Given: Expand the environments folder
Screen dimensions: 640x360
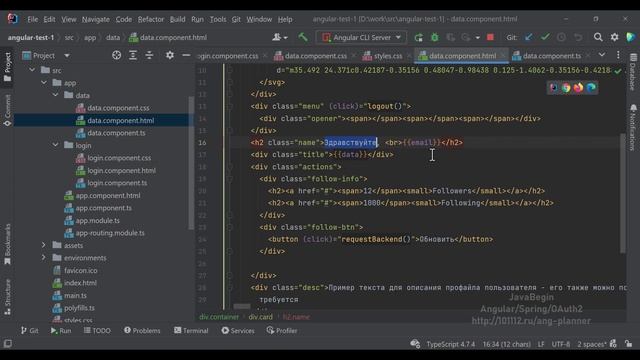Looking at the screenshot, I should tap(44, 258).
